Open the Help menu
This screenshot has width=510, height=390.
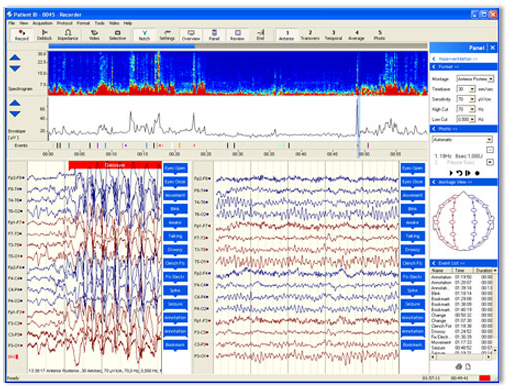(128, 23)
